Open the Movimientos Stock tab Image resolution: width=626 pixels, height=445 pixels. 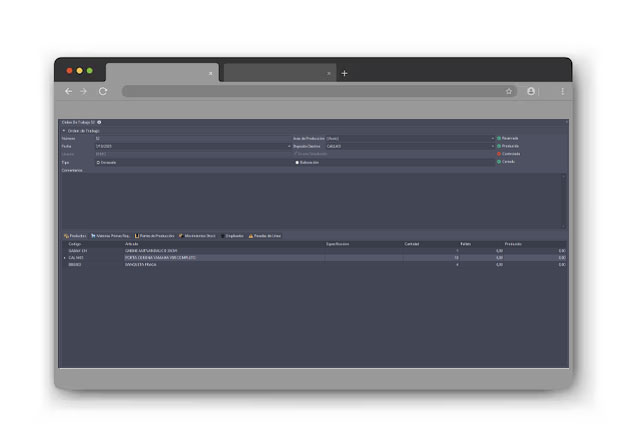pyautogui.click(x=196, y=236)
